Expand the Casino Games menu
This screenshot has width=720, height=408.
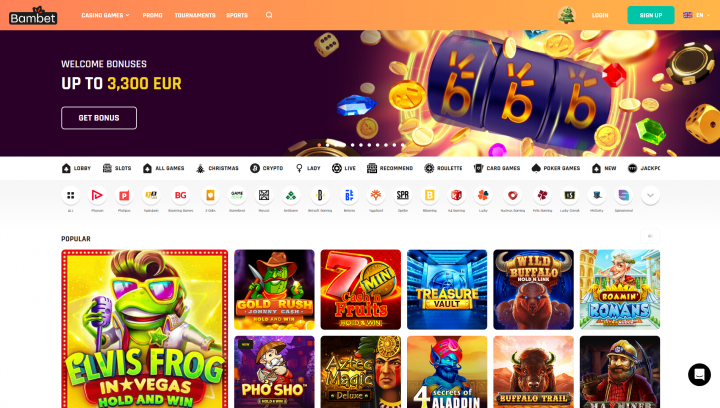105,15
